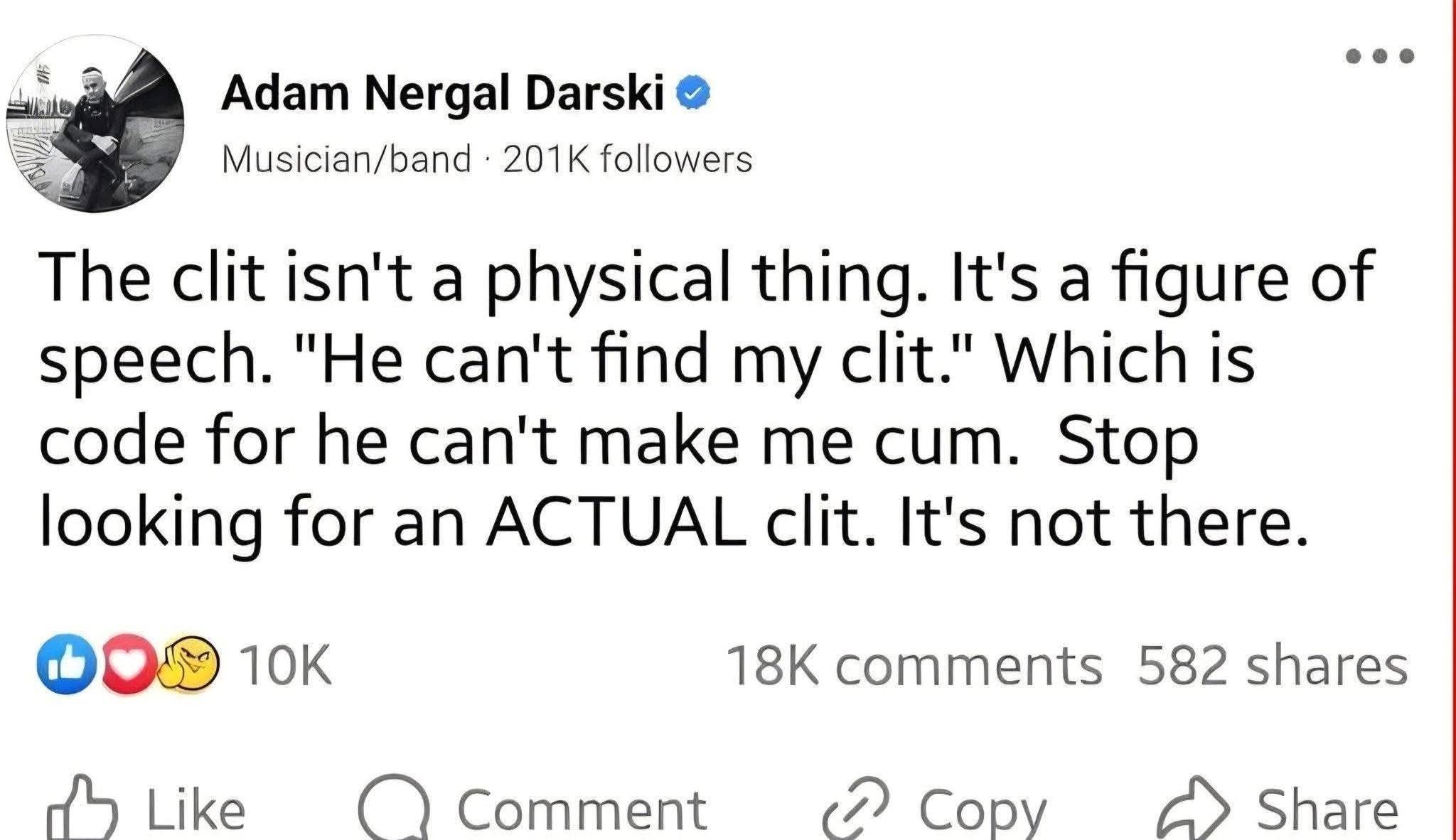Viewport: 1456px width, 840px height.
Task: Open the 18K comments list
Action: pyautogui.click(x=914, y=666)
